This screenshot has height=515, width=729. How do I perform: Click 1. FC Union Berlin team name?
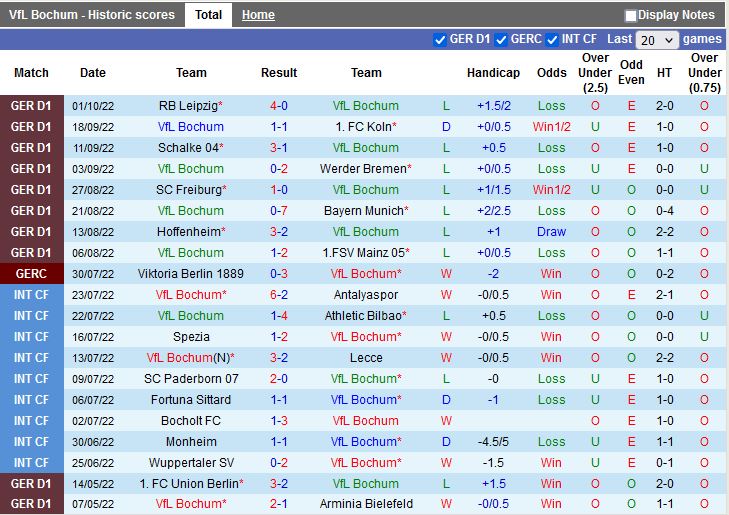tap(189, 483)
